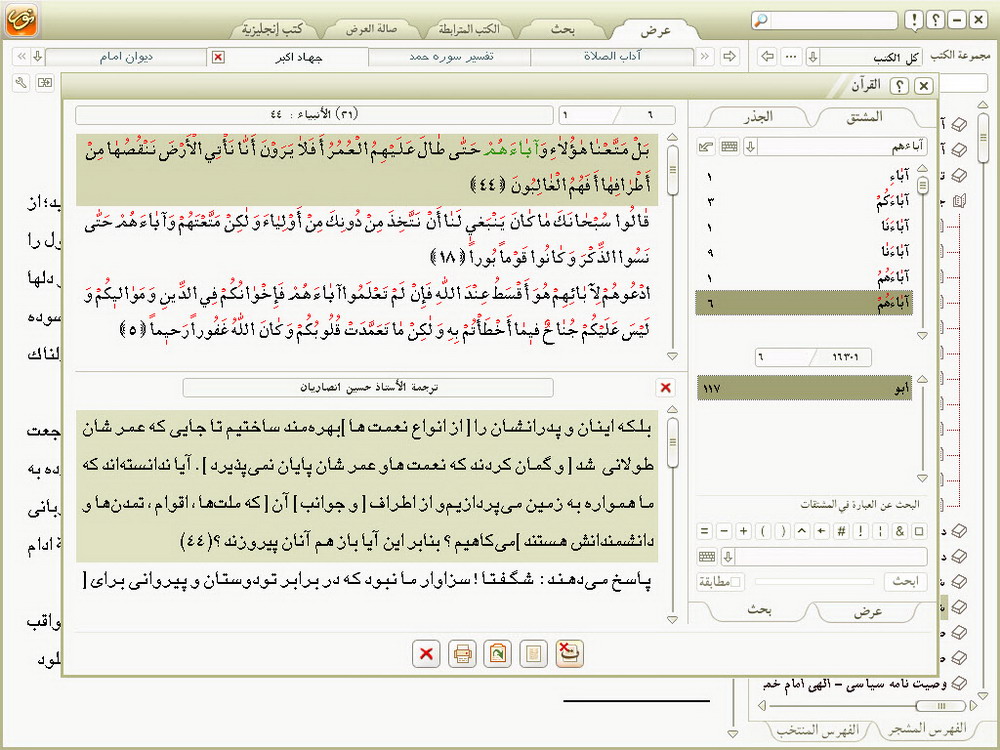Open keyboard for phrase search field

(x=707, y=557)
